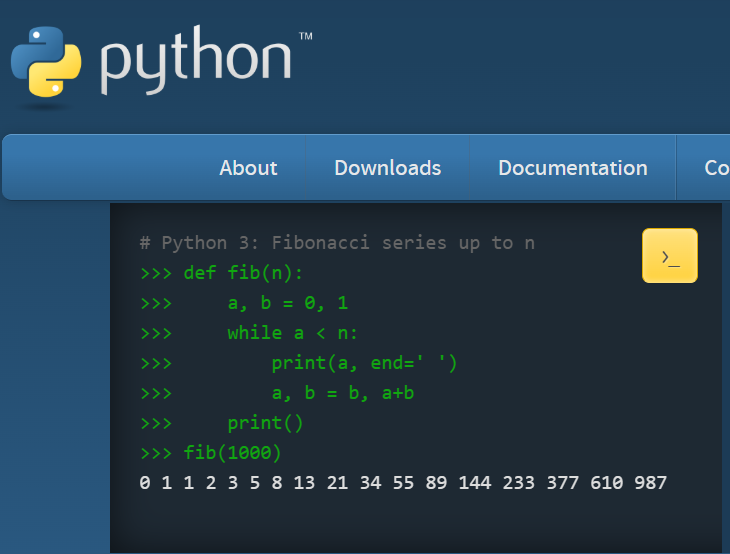Open the Downloads menu

(x=387, y=168)
